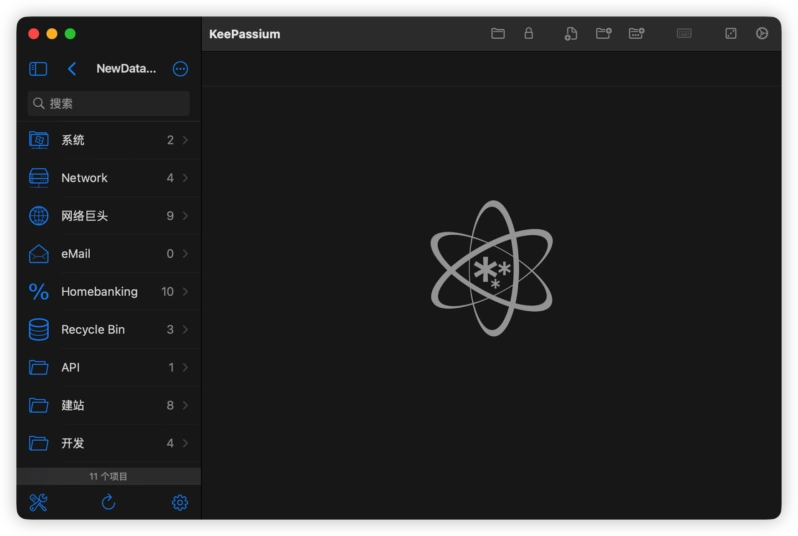The height and width of the screenshot is (536, 798).
Task: Select the Network group label
Action: coord(84,178)
